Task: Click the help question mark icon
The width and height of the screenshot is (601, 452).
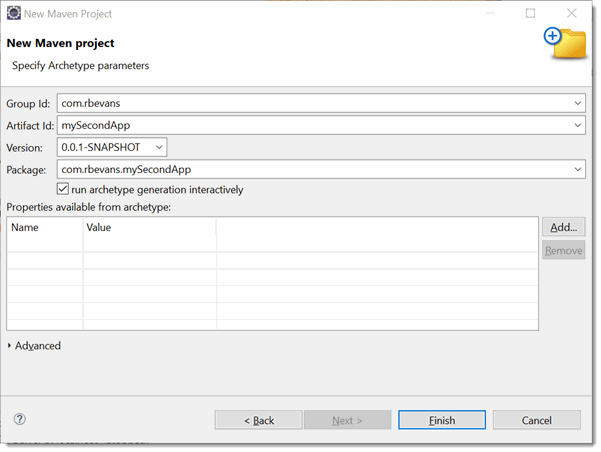Action: (x=20, y=419)
